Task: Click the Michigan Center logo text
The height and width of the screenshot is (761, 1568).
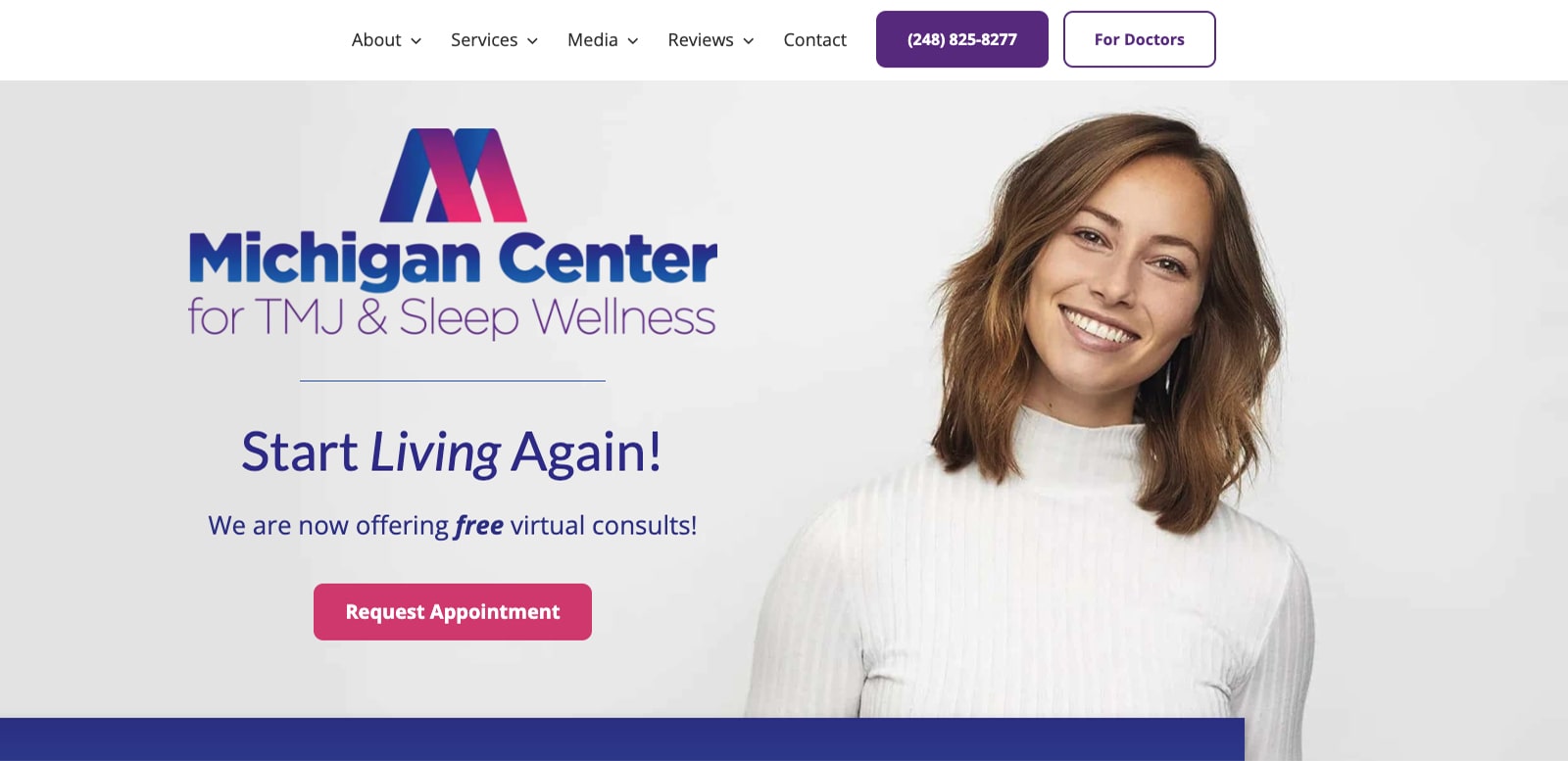Action: [453, 260]
